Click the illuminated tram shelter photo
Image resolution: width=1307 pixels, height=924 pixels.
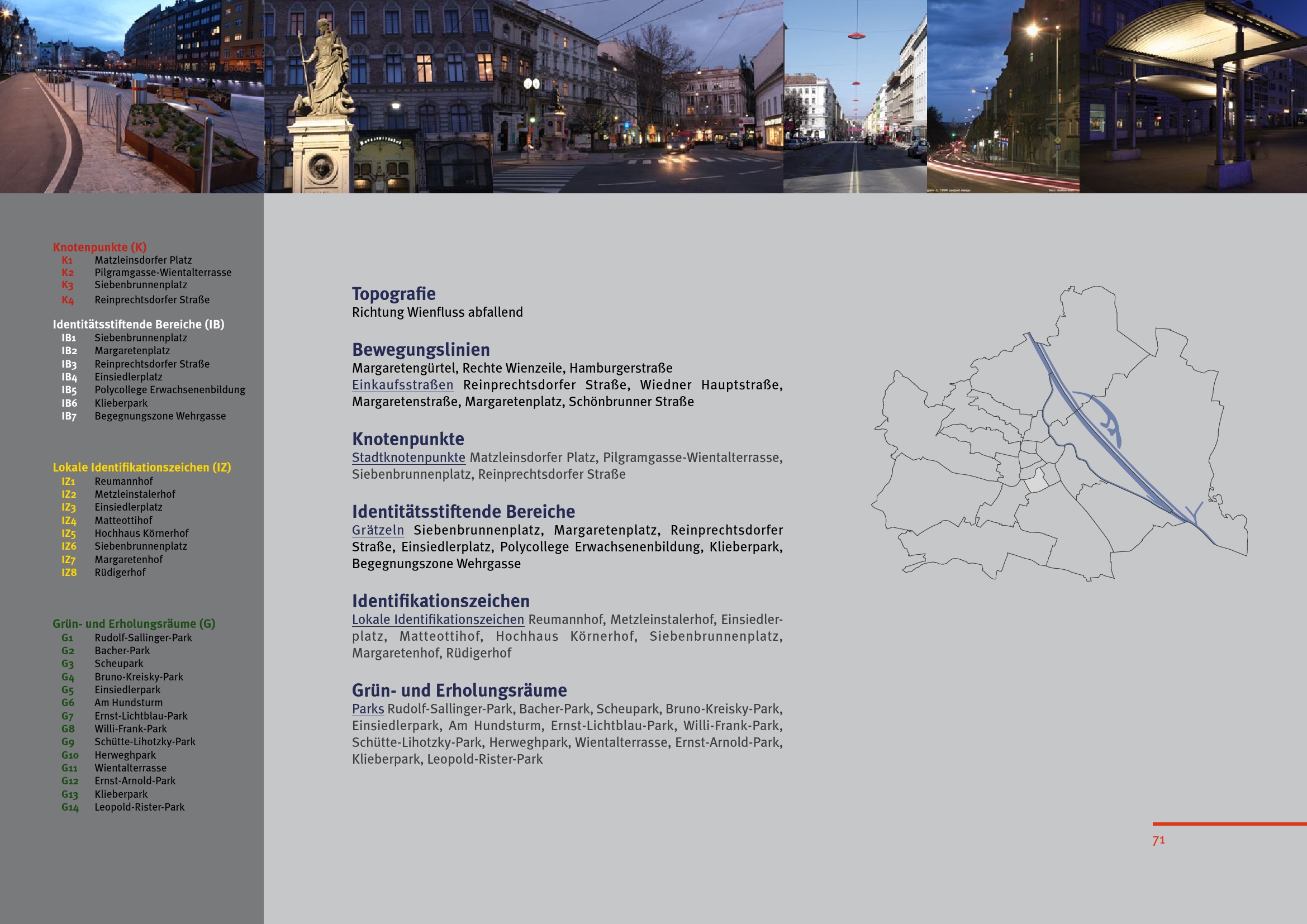1192,97
